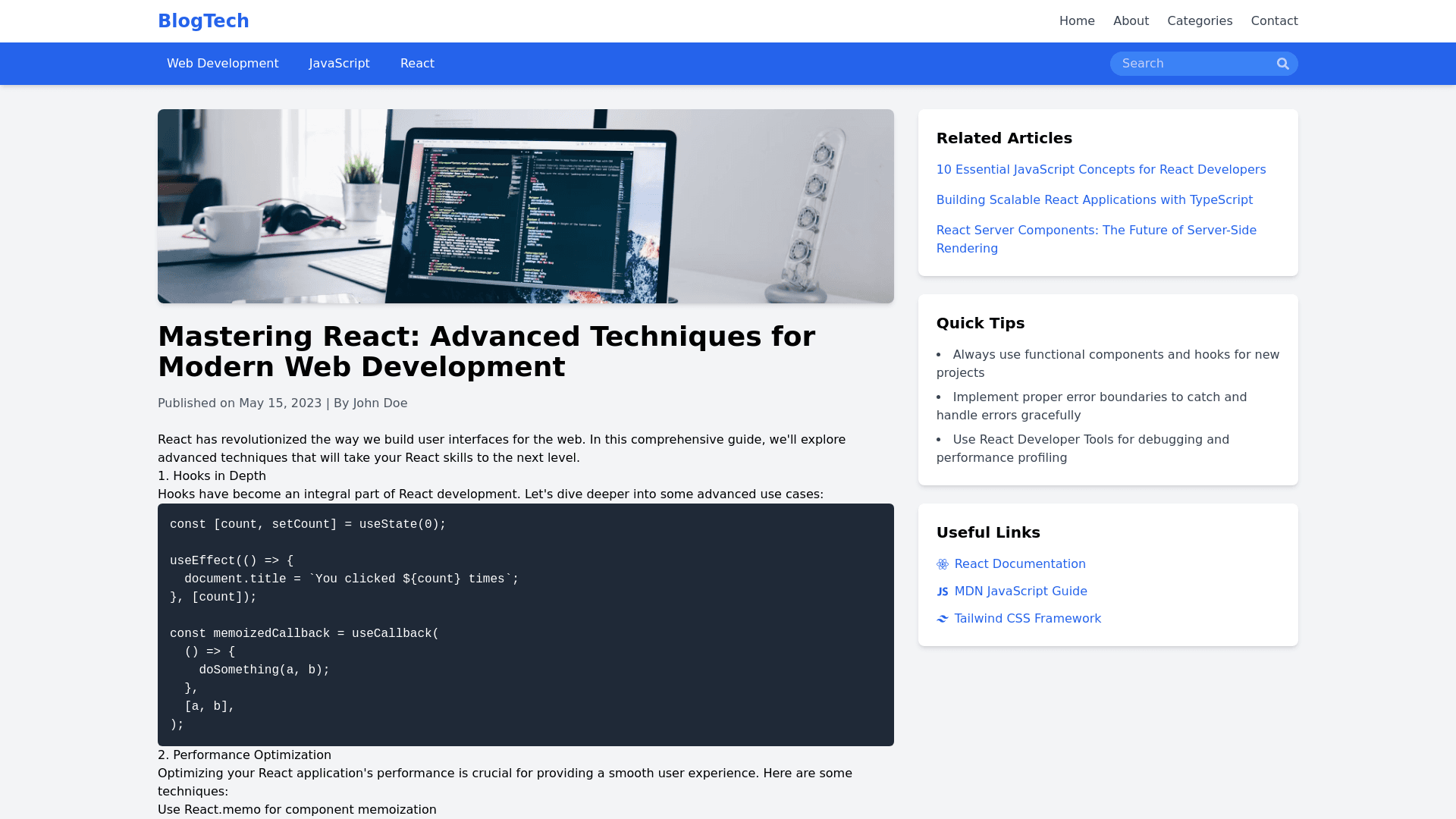Visit the React Documentation link
1456x819 pixels.
(1019, 564)
